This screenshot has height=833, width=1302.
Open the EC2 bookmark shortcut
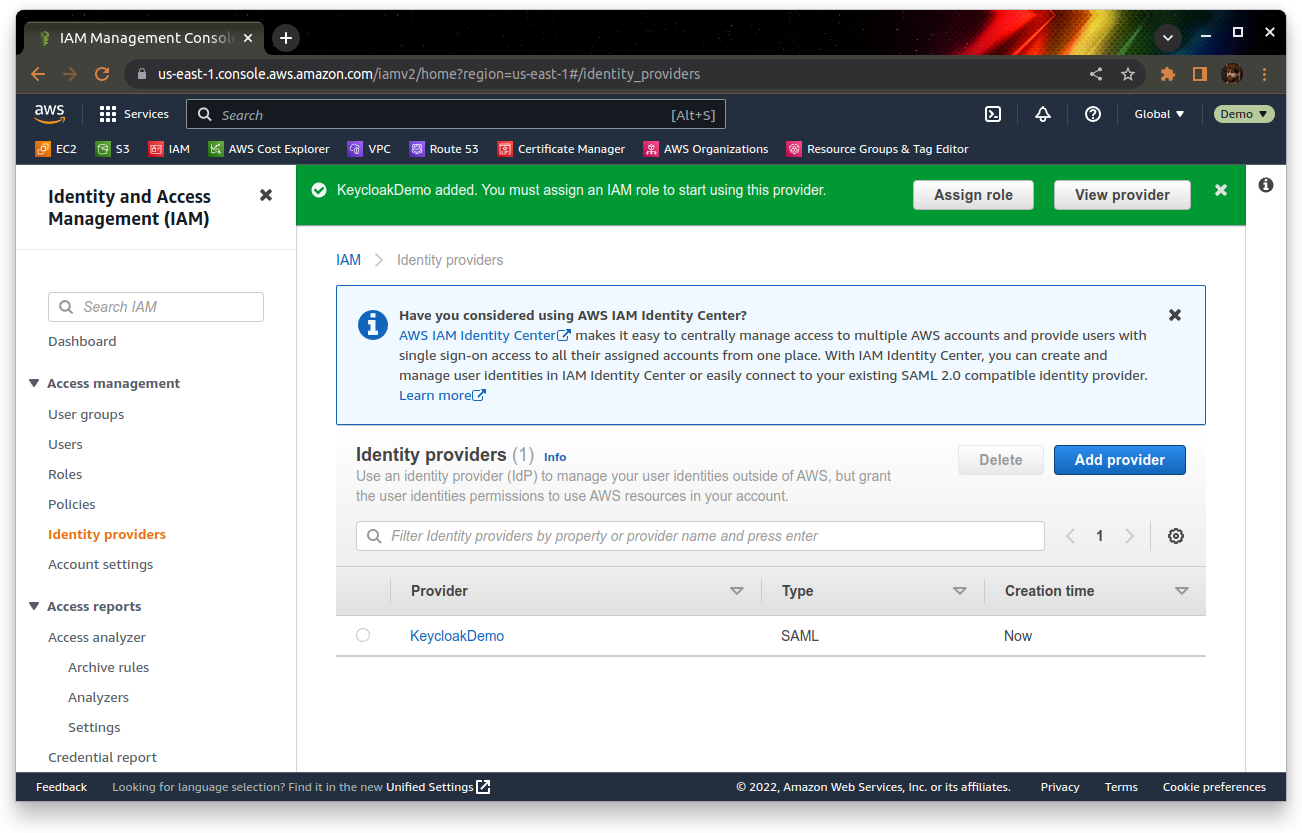tap(56, 149)
